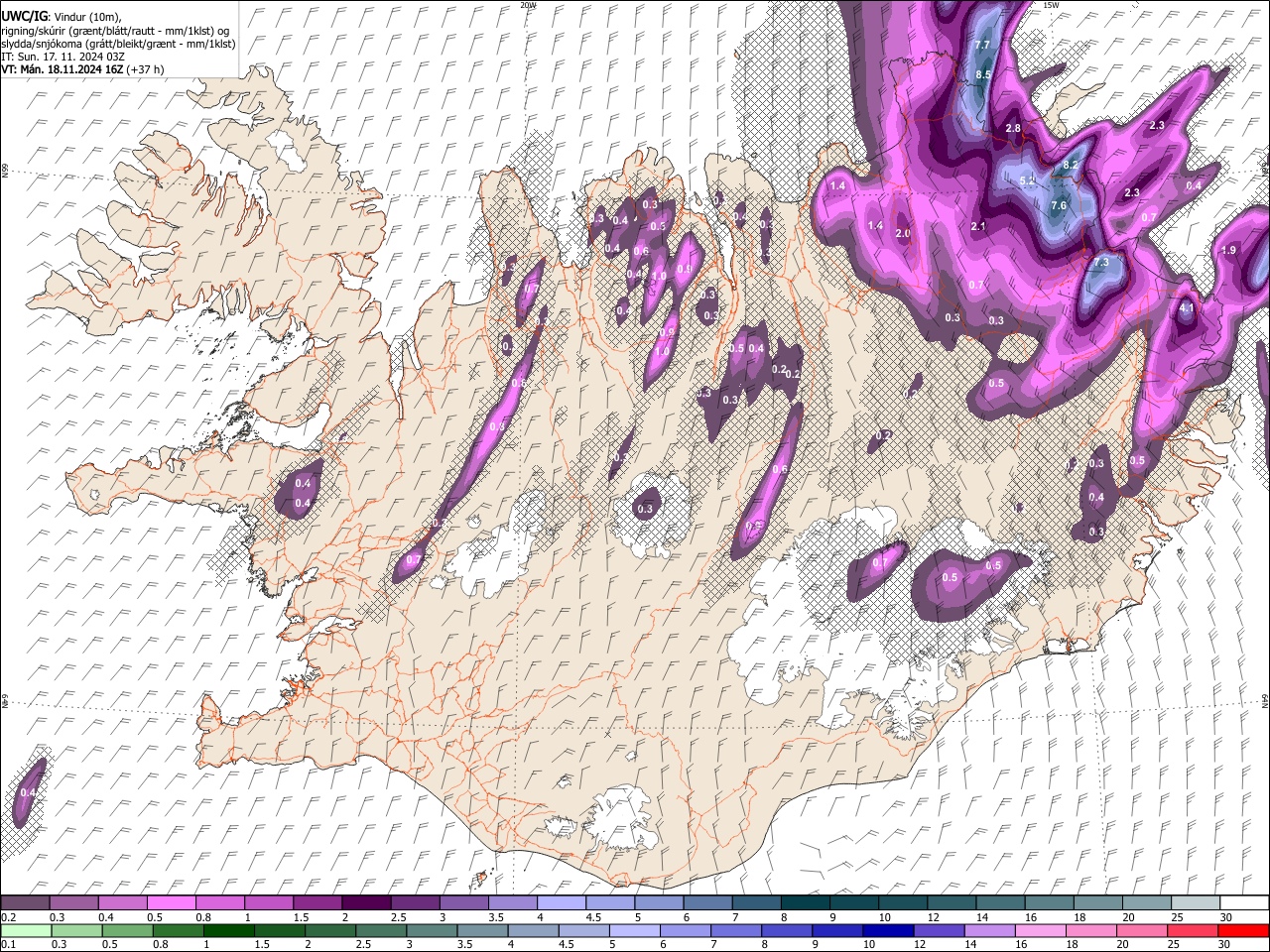Click the 2.8 precipitation value on the map
This screenshot has width=1270, height=952.
(x=1013, y=129)
